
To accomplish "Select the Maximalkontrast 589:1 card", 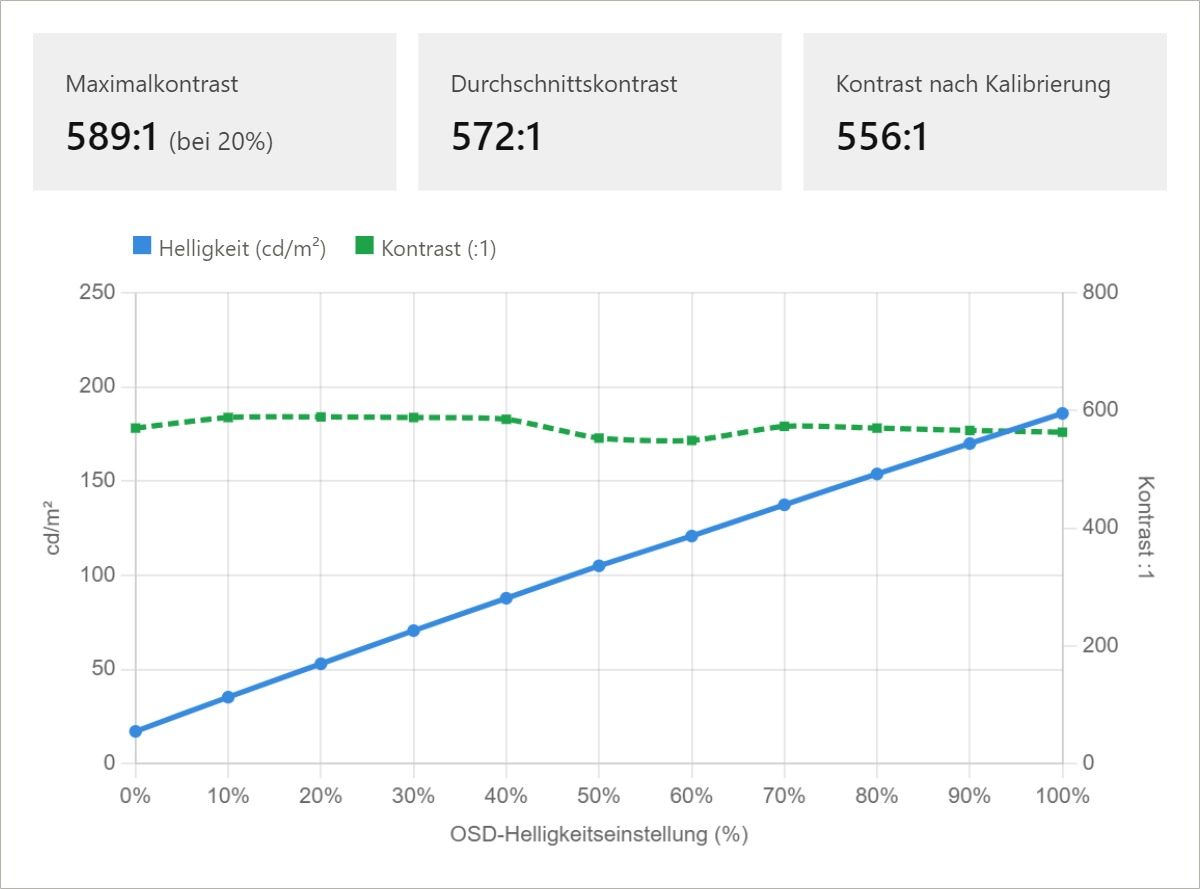I will click(x=214, y=111).
